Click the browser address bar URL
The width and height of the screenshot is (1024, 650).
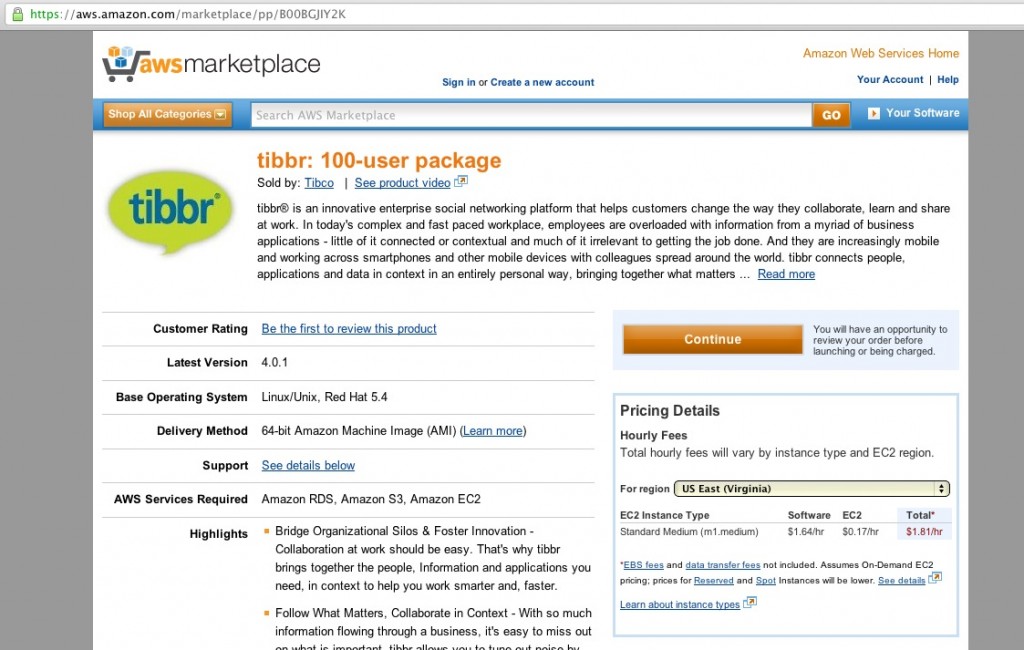188,14
